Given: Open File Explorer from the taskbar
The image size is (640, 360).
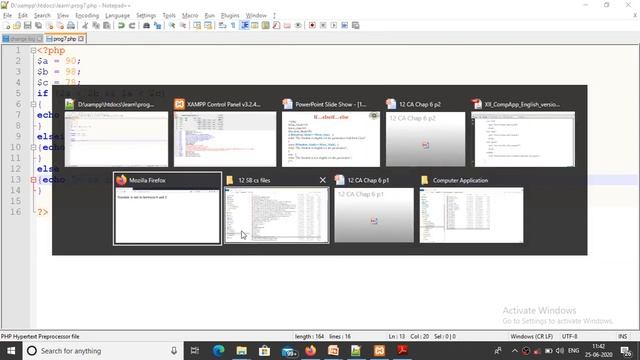Looking at the screenshot, I should pos(242,351).
